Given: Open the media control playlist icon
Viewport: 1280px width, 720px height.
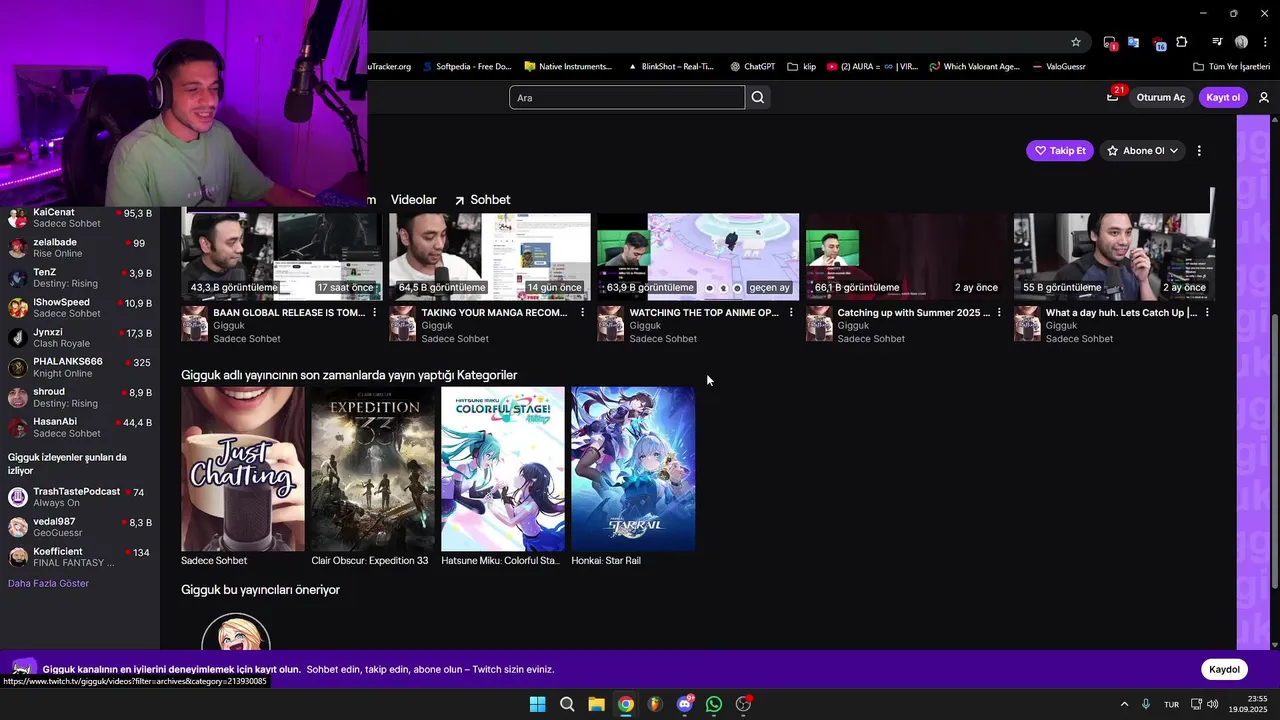Looking at the screenshot, I should 1217,42.
